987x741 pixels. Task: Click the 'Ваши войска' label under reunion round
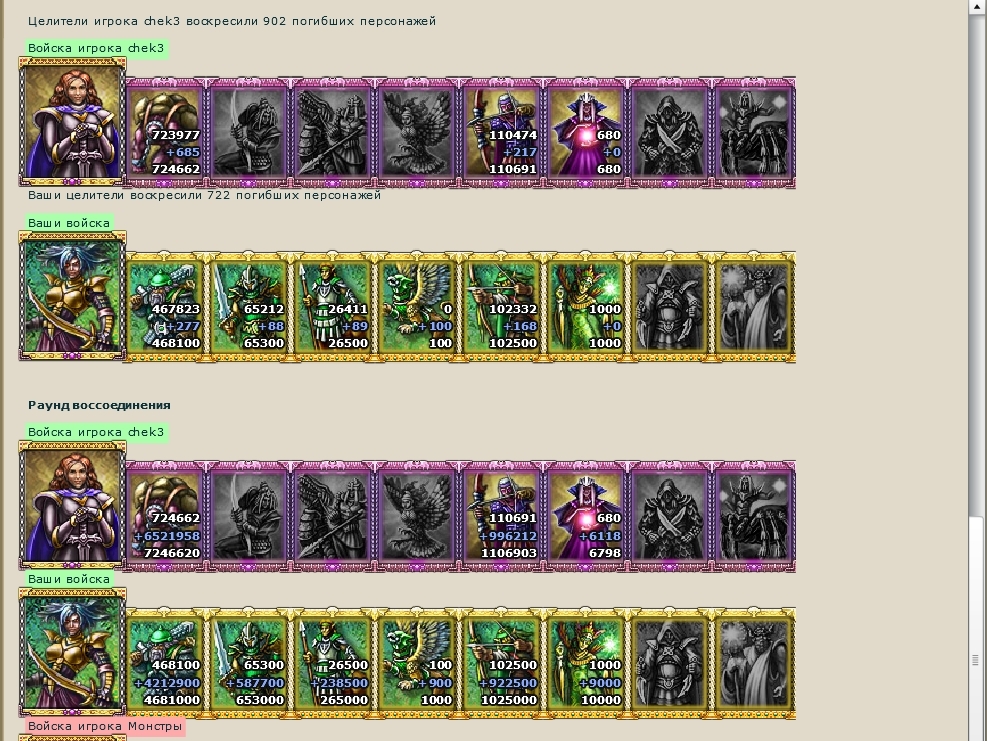click(x=69, y=579)
